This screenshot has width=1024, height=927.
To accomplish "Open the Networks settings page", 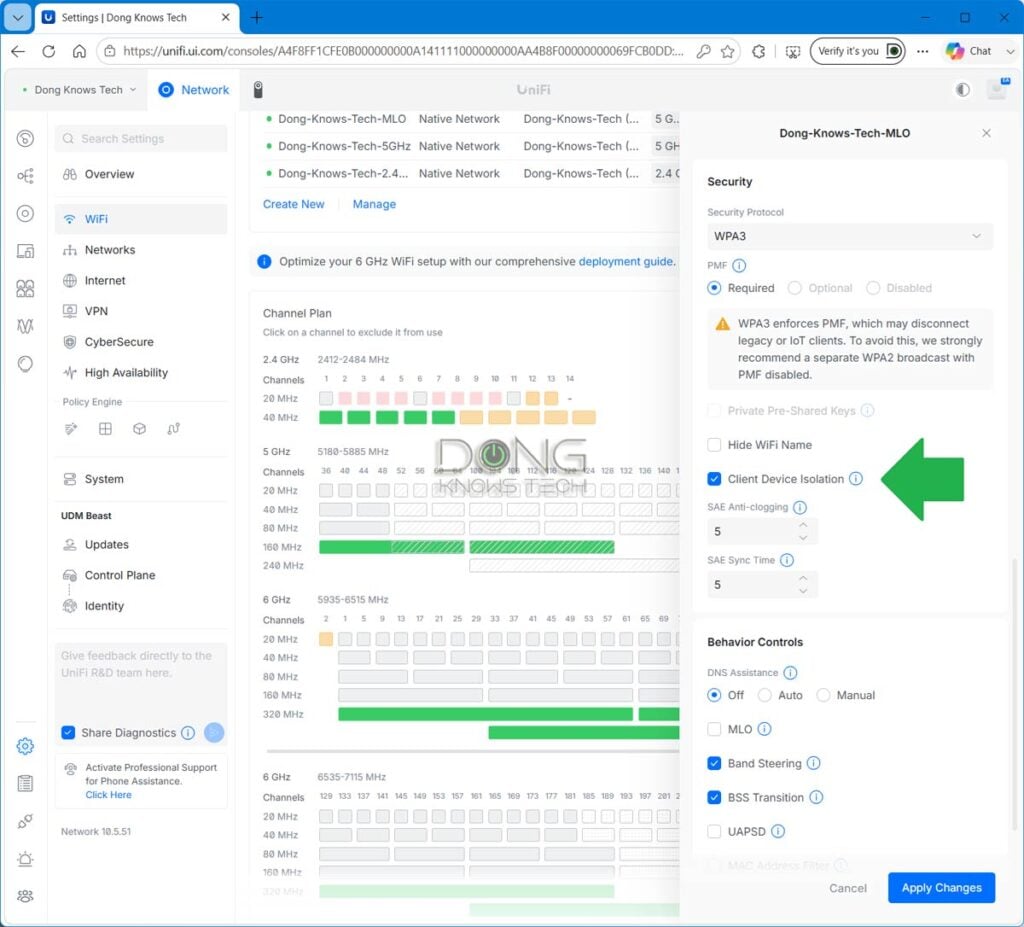I will pyautogui.click(x=141, y=250).
